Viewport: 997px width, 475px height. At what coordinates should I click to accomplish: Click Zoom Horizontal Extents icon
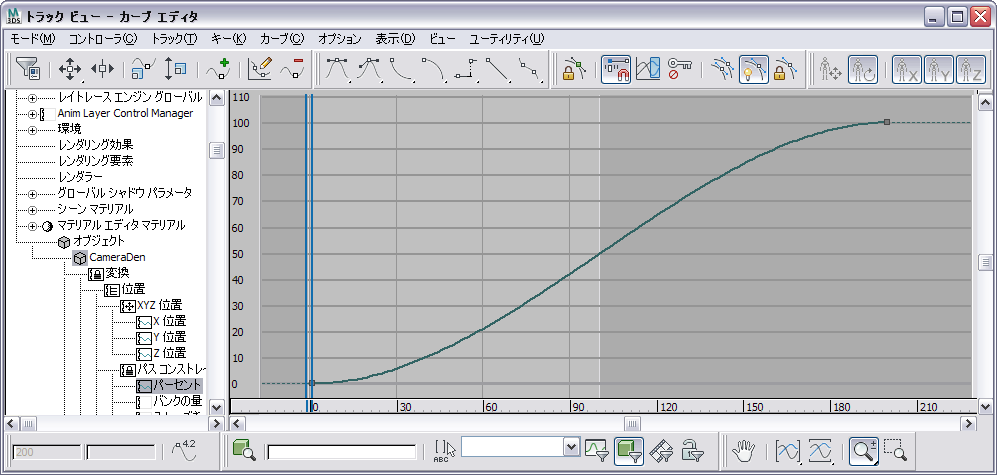tap(788, 450)
